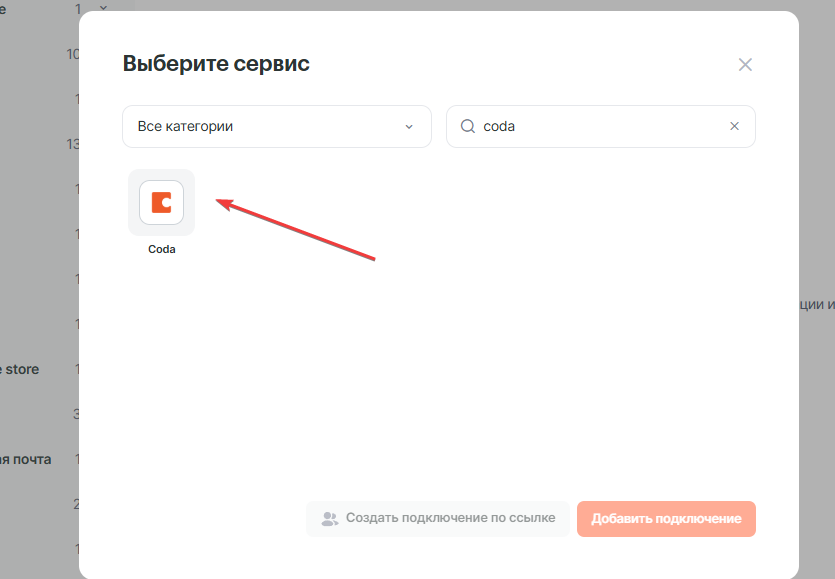Click the magnifier icon in search box
The image size is (835, 579).
coord(467,127)
